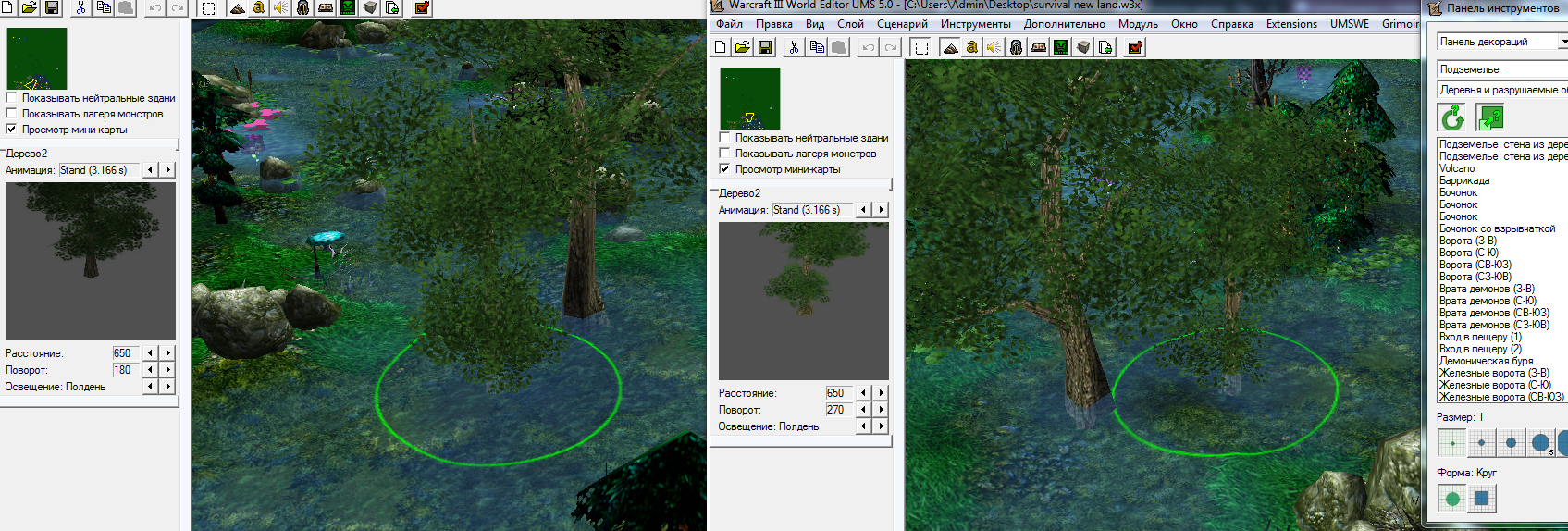Open Trigger Editor 'a' icon in right editor
Image resolution: width=1568 pixels, height=531 pixels.
tap(972, 47)
